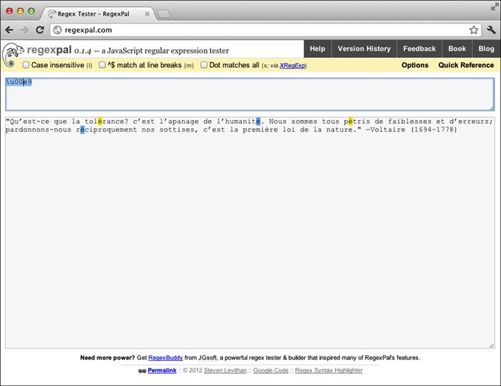The image size is (501, 386).
Task: Open the Help menu item
Action: point(317,49)
